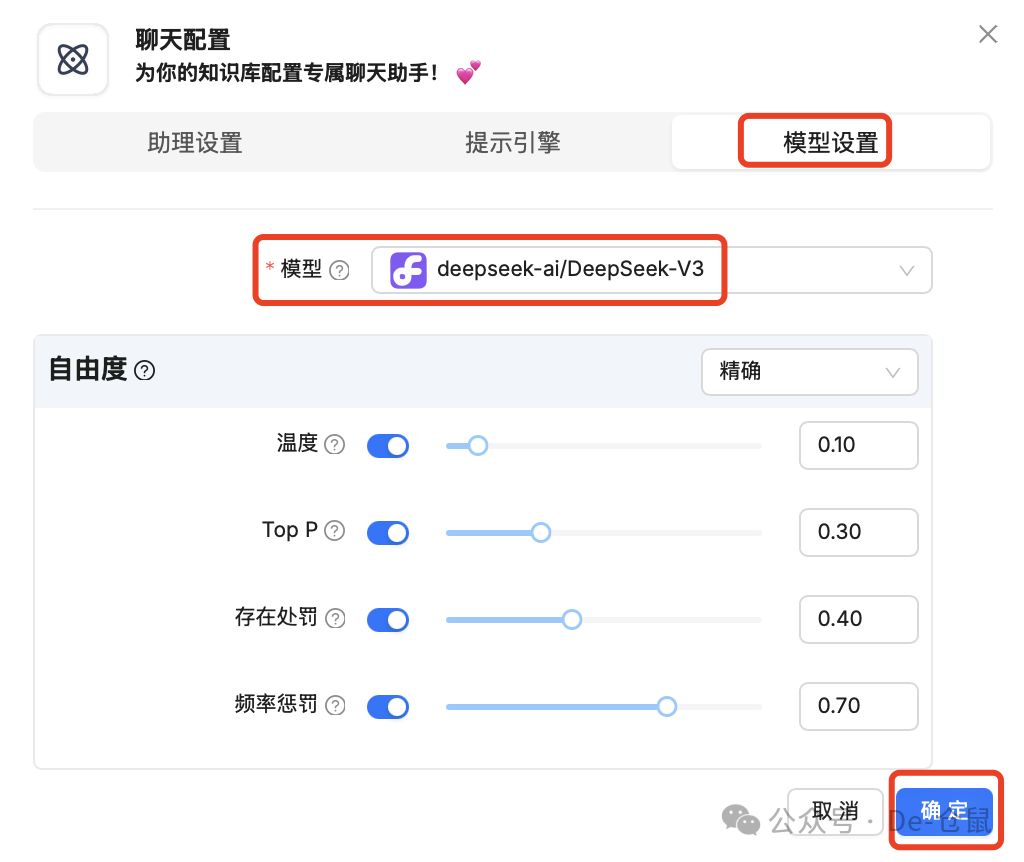Click the chat configuration app logo icon
The height and width of the screenshot is (862, 1024).
click(72, 59)
